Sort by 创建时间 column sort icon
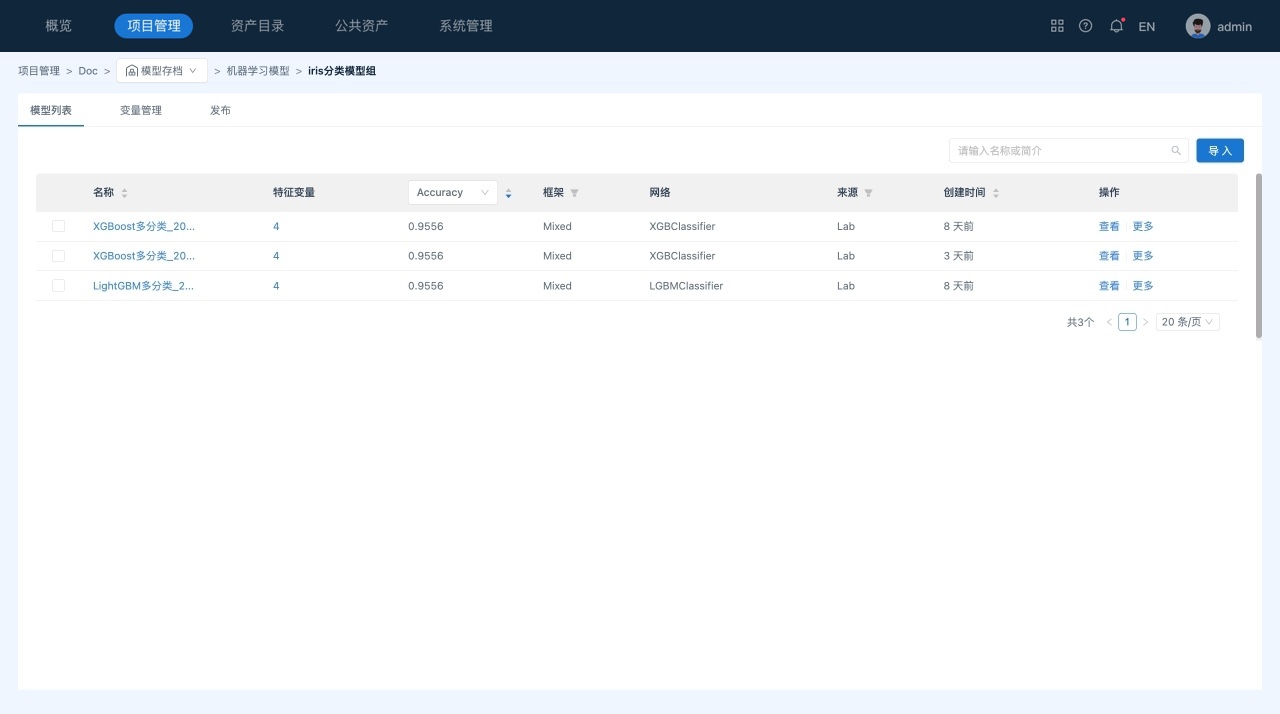 [x=996, y=193]
